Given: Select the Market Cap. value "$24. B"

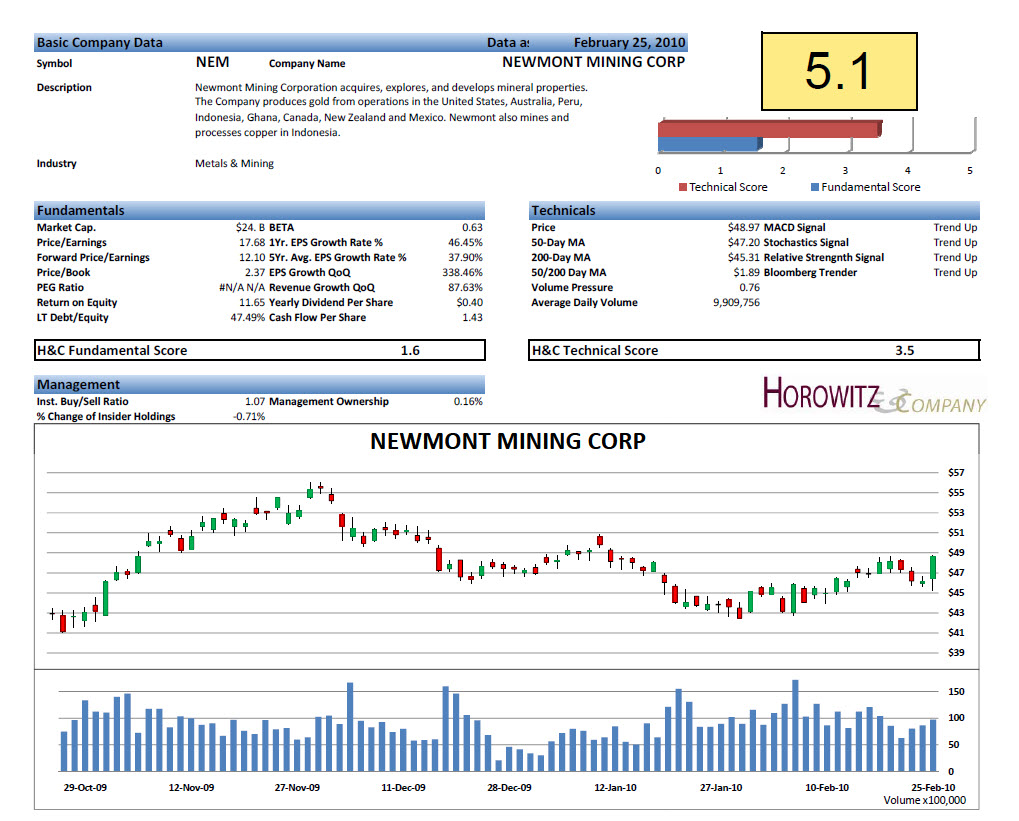Looking at the screenshot, I should coord(250,228).
